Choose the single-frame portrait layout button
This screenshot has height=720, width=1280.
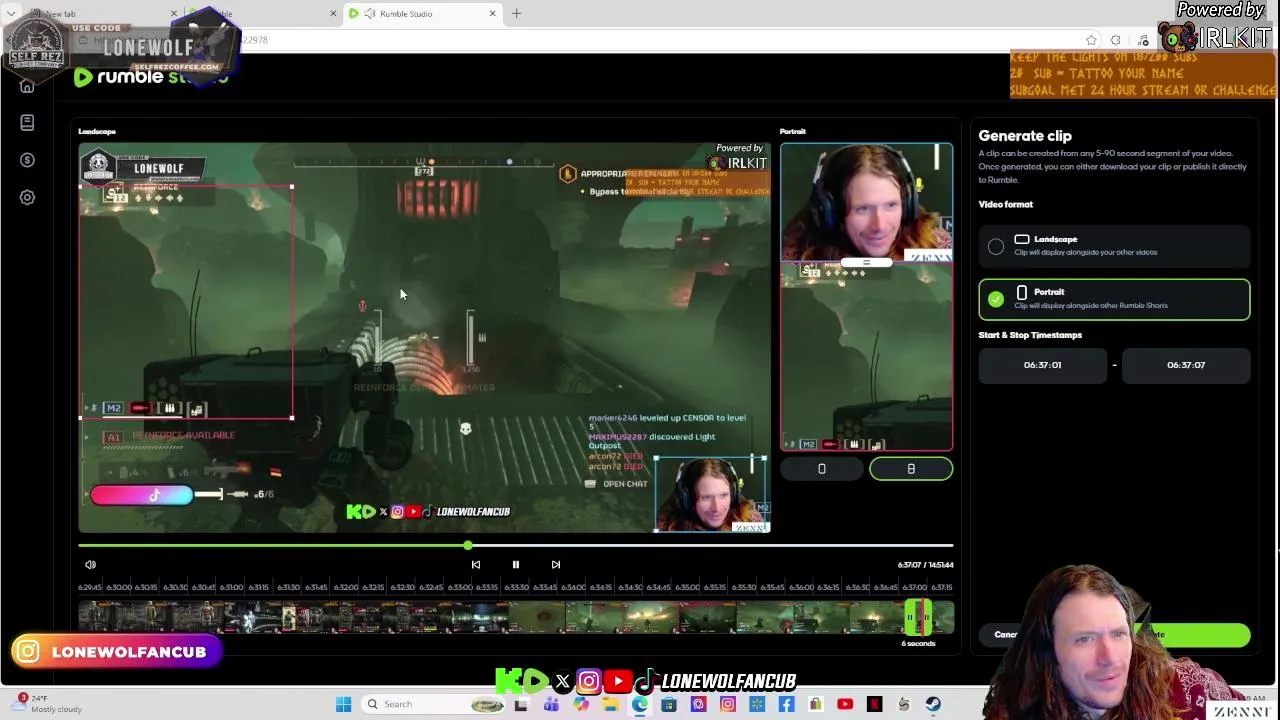pos(822,469)
